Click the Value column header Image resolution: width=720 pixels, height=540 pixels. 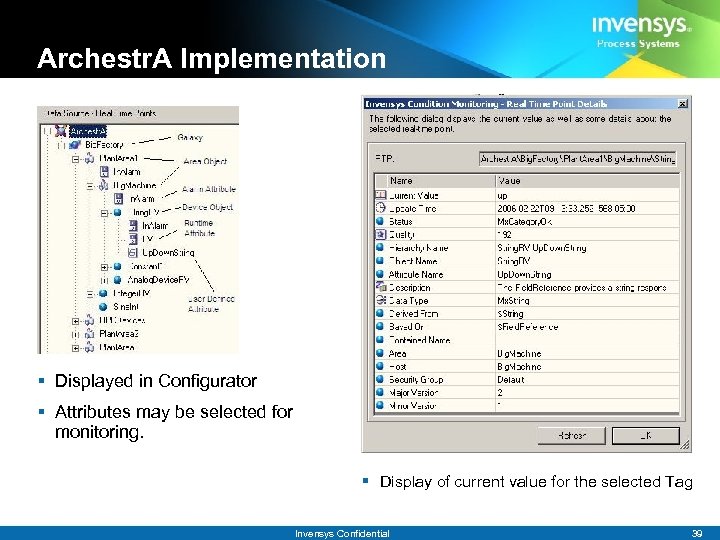click(x=587, y=181)
